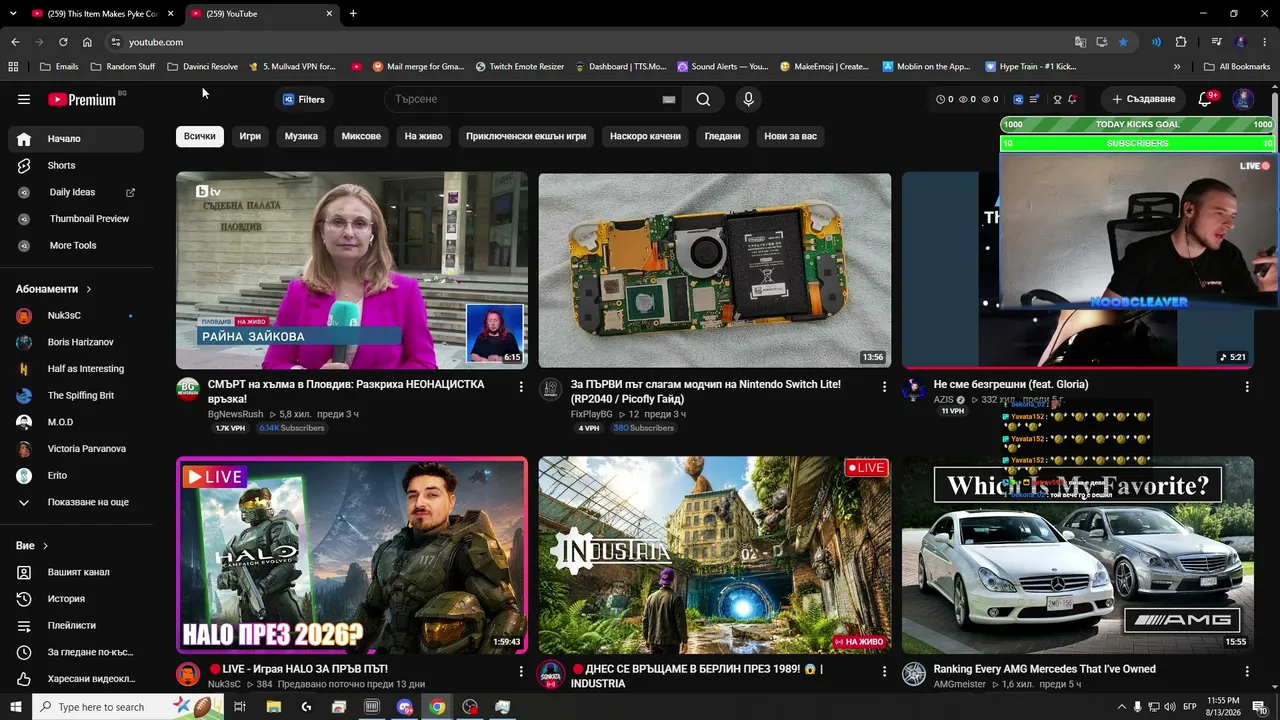This screenshot has height=720, width=1280.
Task: Open the Chrome apps grid in bookmarks bar
Action: (13, 67)
